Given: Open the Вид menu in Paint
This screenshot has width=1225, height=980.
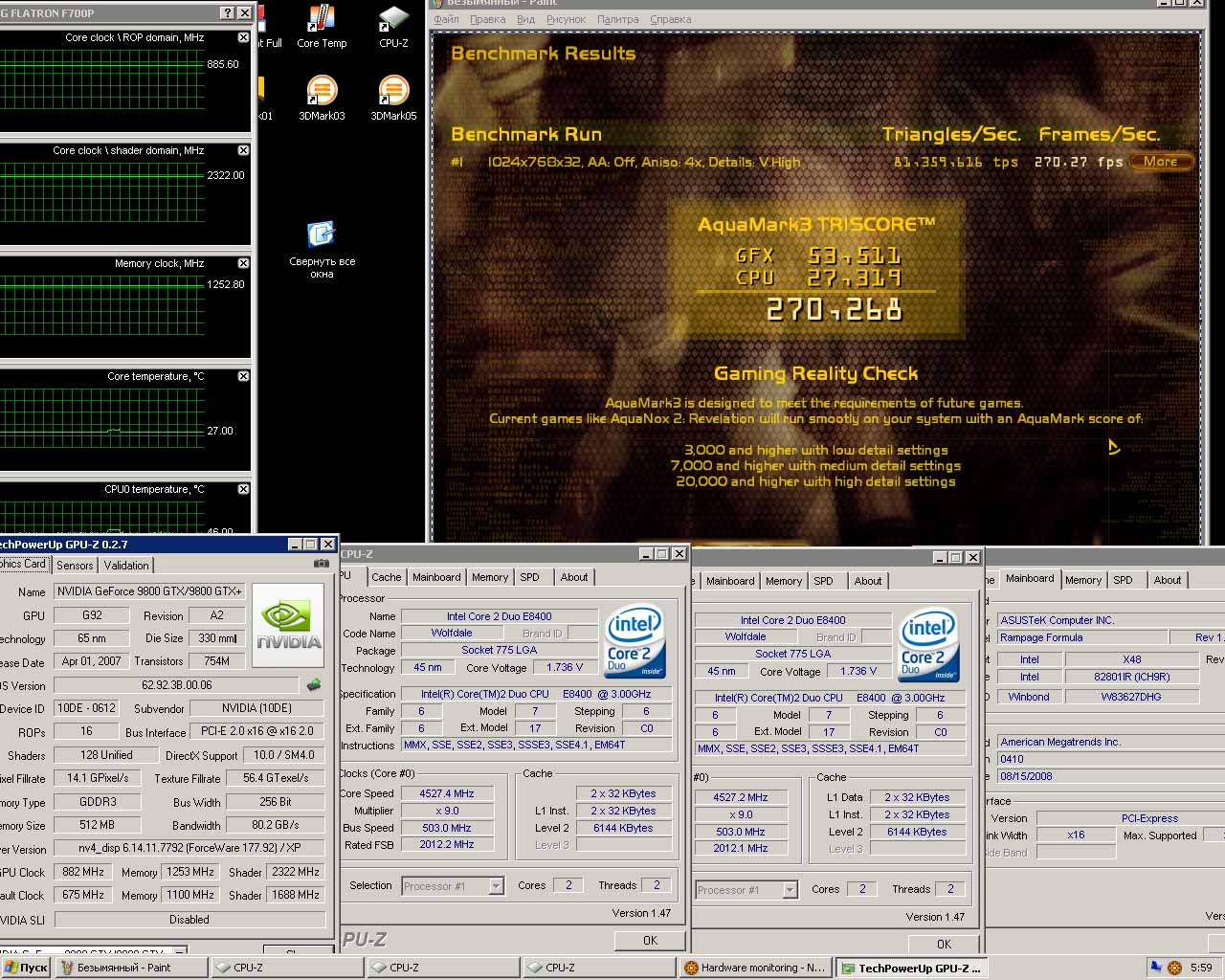Looking at the screenshot, I should [525, 19].
